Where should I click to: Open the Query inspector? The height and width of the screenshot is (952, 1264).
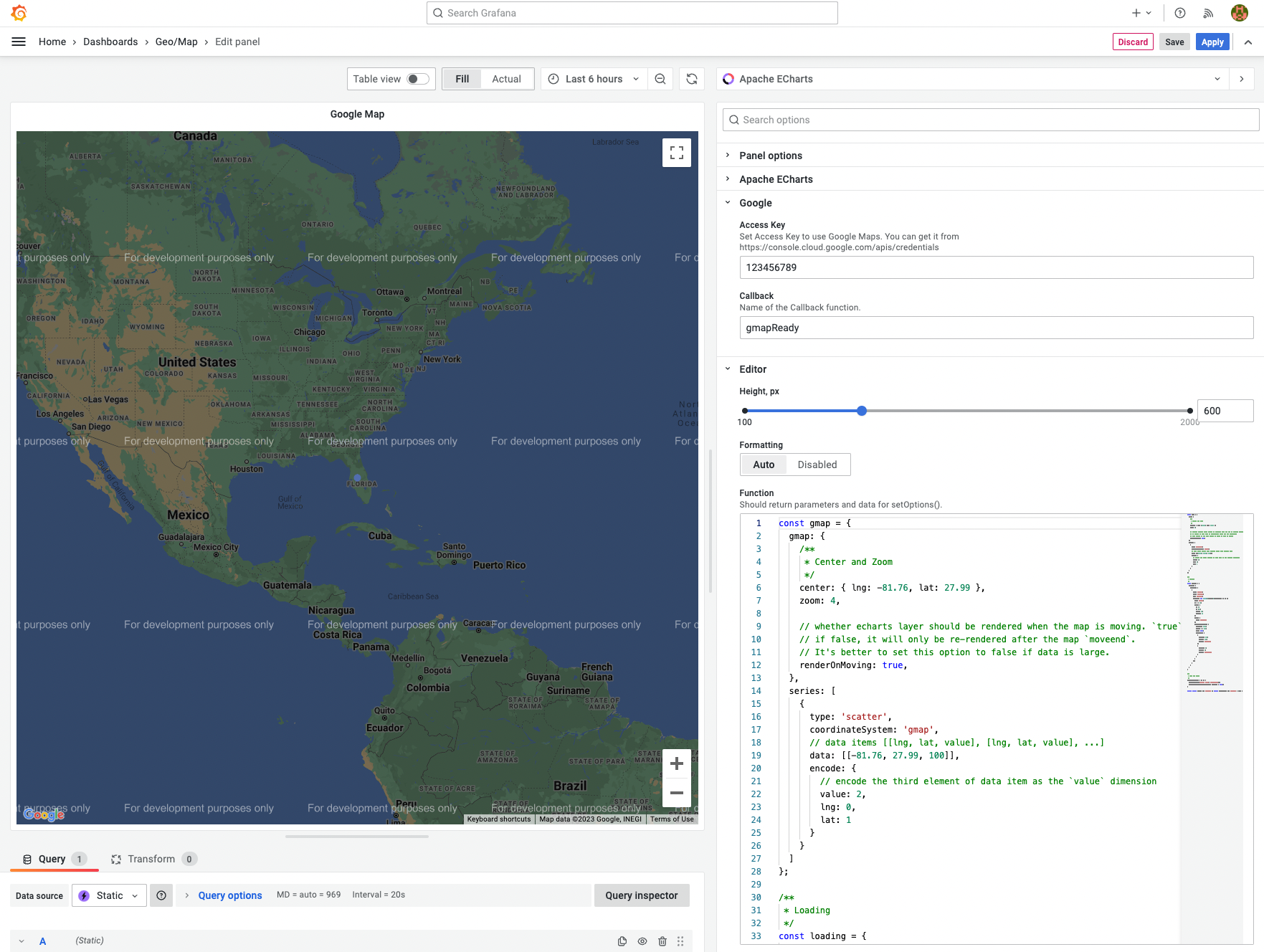(640, 895)
